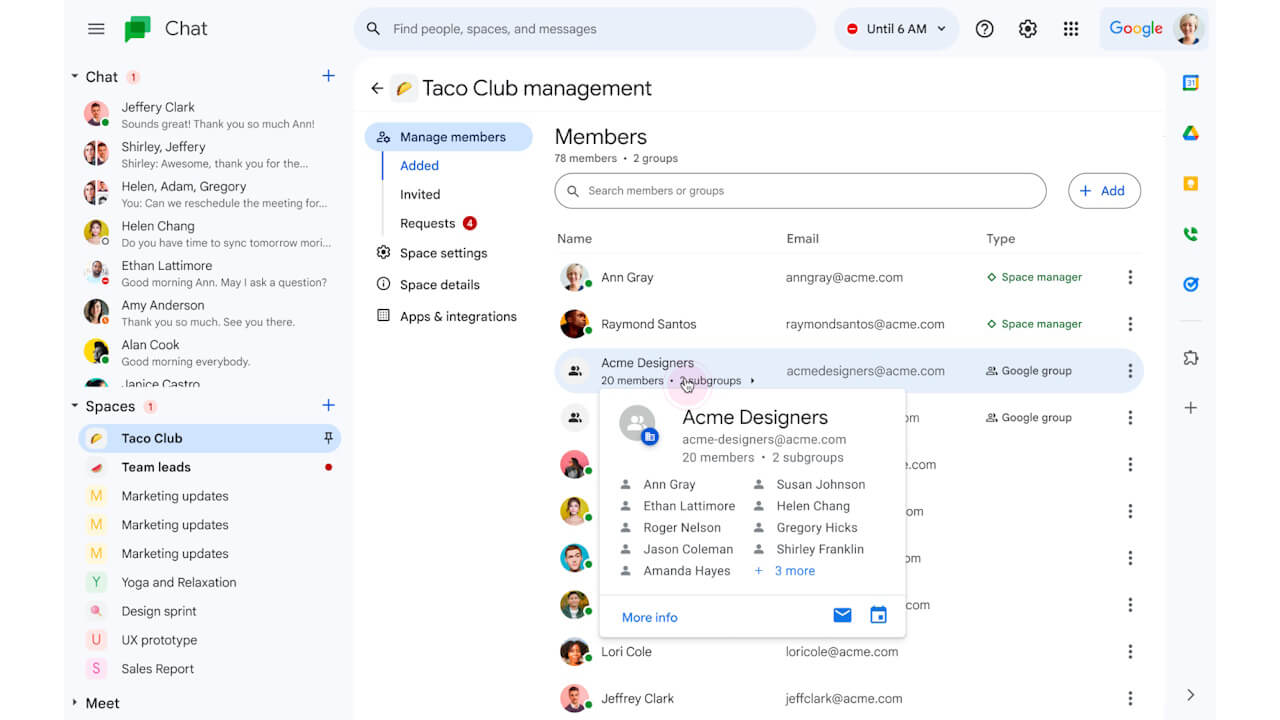Schedule an event with Acme Designers via calendar icon
Image resolution: width=1280 pixels, height=720 pixels.
[x=878, y=614]
